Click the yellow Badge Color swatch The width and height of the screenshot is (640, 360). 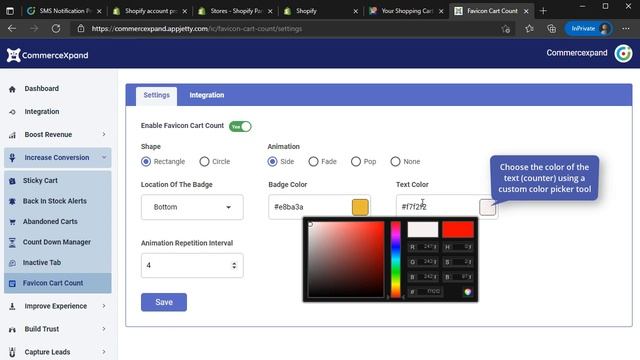(360, 207)
